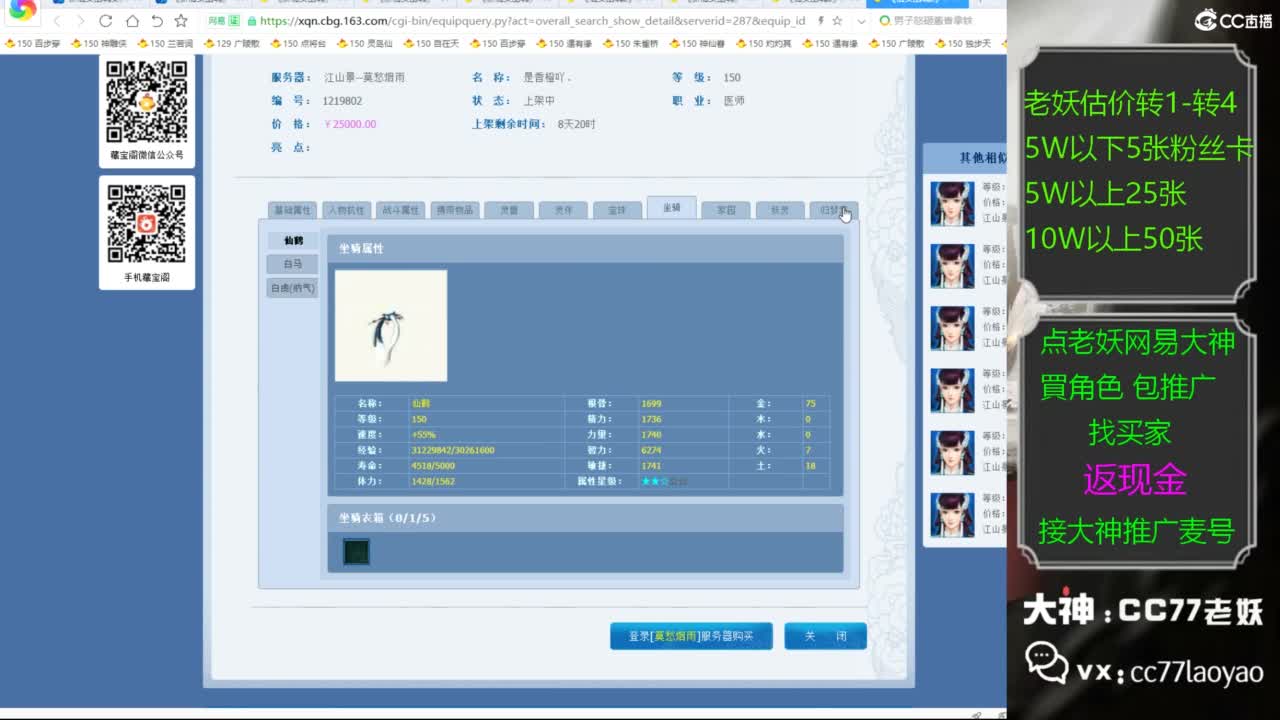Select the 坐骑 tab
Screen dimensions: 1280x720
coord(671,208)
